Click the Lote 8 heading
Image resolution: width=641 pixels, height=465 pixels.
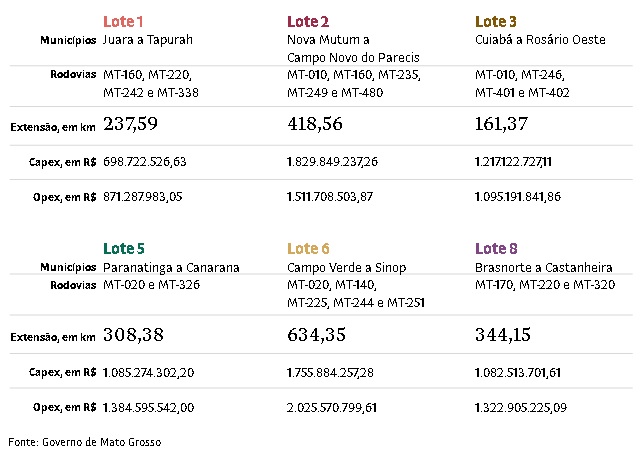(496, 248)
